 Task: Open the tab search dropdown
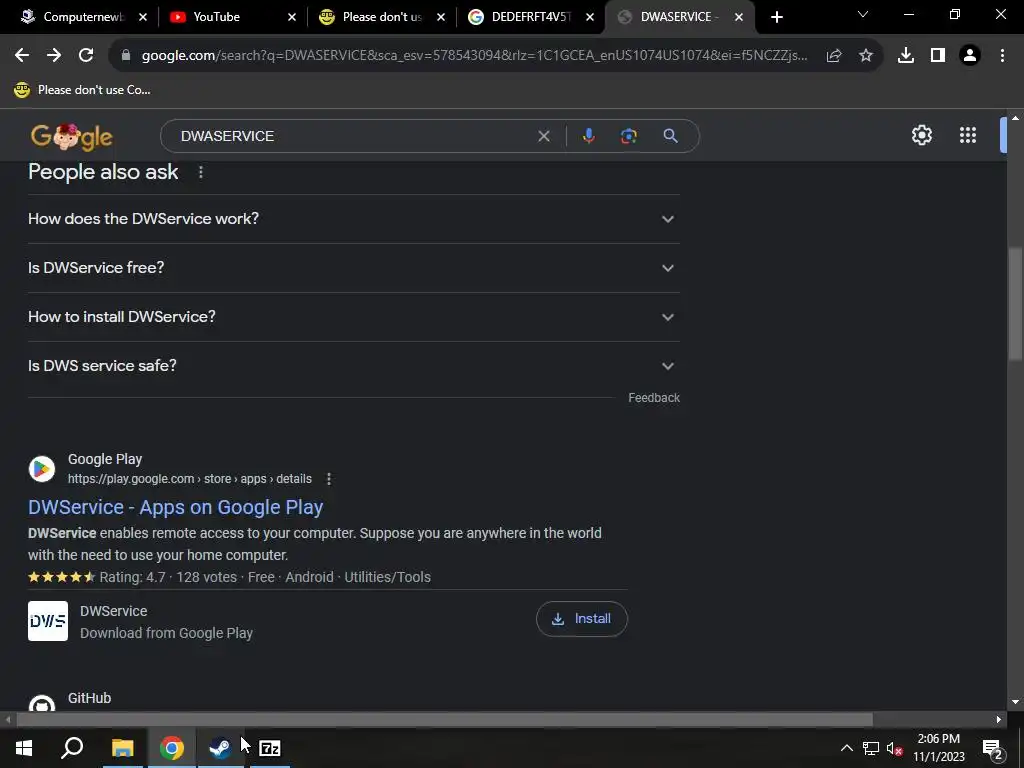(863, 14)
